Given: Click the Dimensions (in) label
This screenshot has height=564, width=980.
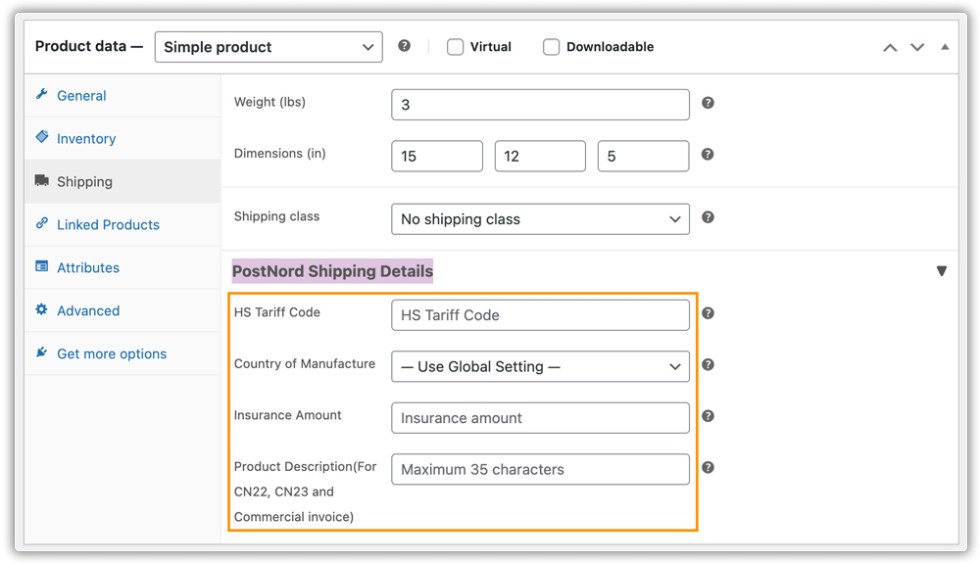Looking at the screenshot, I should click(x=279, y=153).
